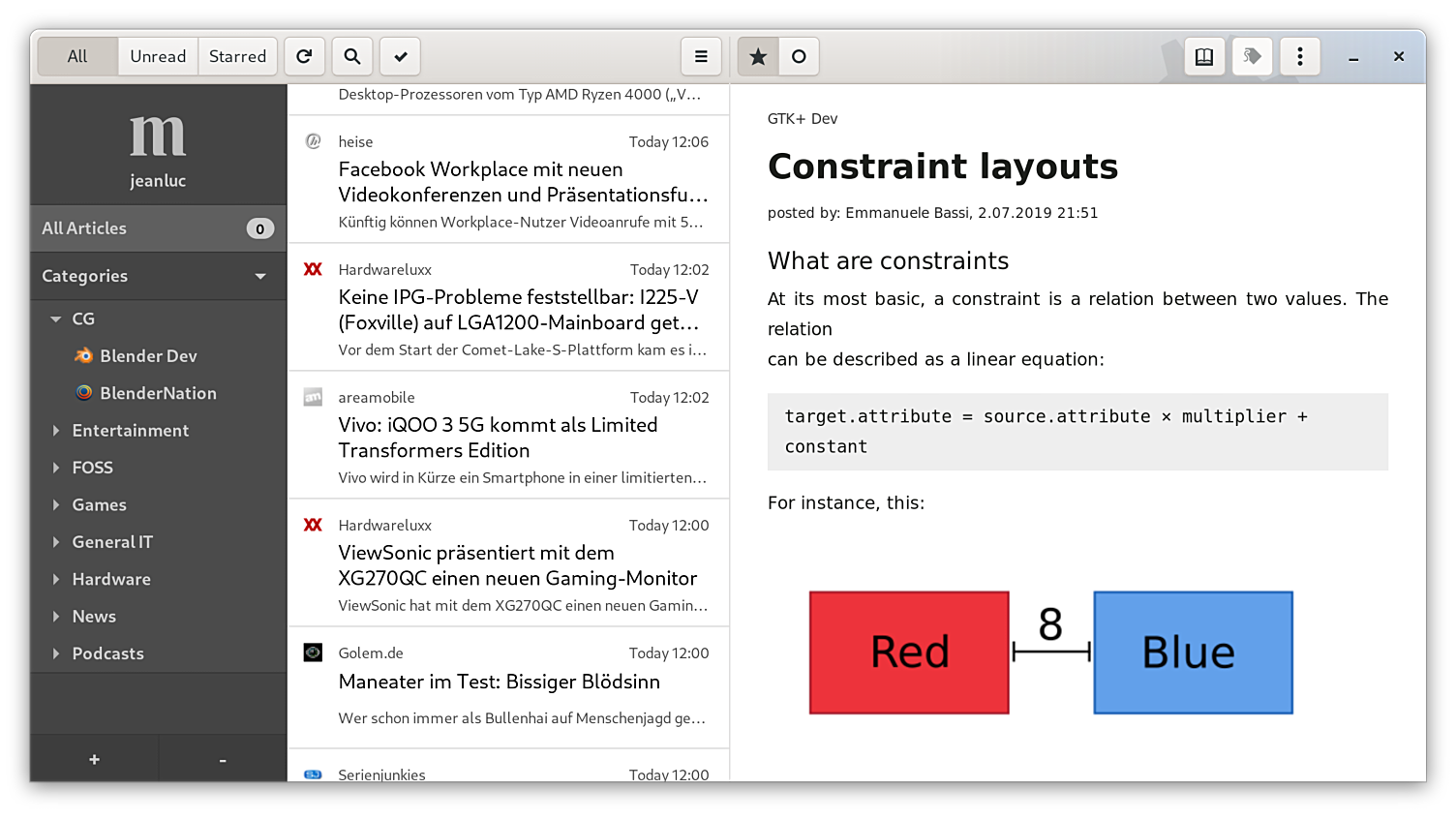Show only Starred articles
This screenshot has height=819, width=1456.
coord(237,56)
